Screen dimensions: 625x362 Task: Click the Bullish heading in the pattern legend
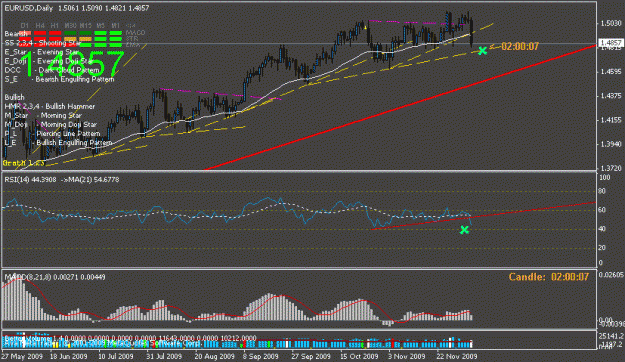click(x=14, y=97)
